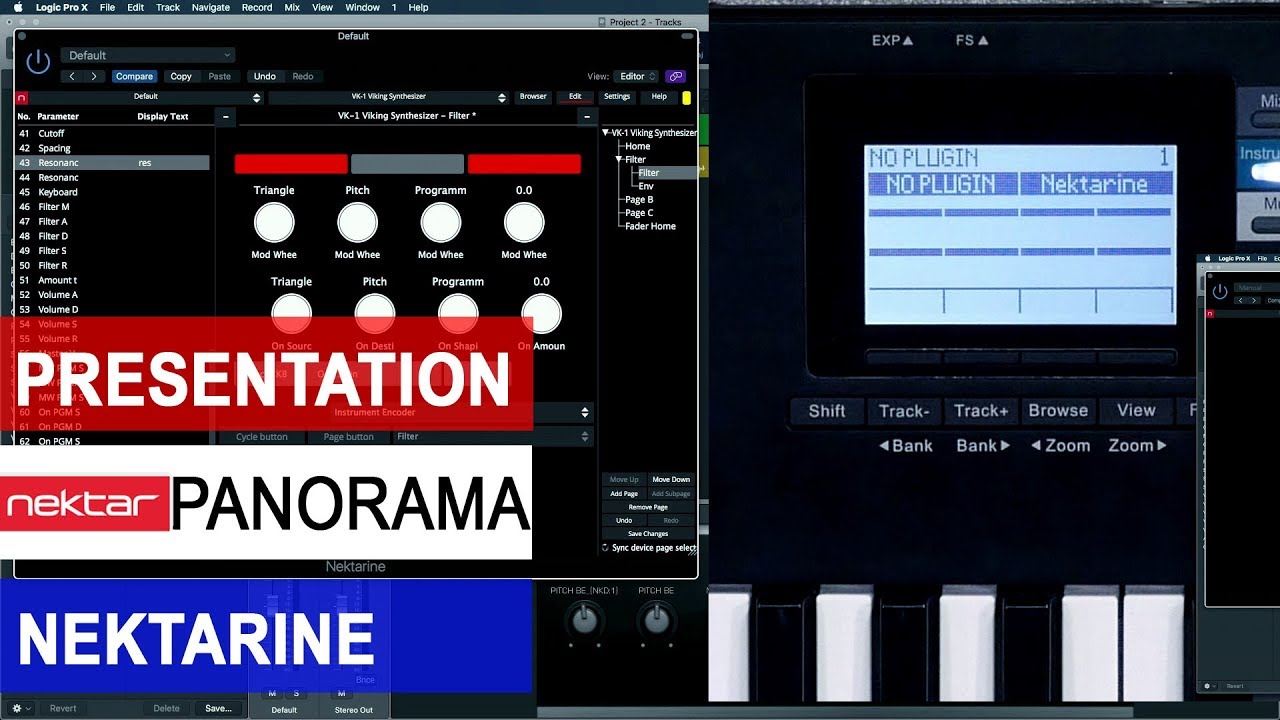Open the View Editor dropdown

tap(638, 76)
